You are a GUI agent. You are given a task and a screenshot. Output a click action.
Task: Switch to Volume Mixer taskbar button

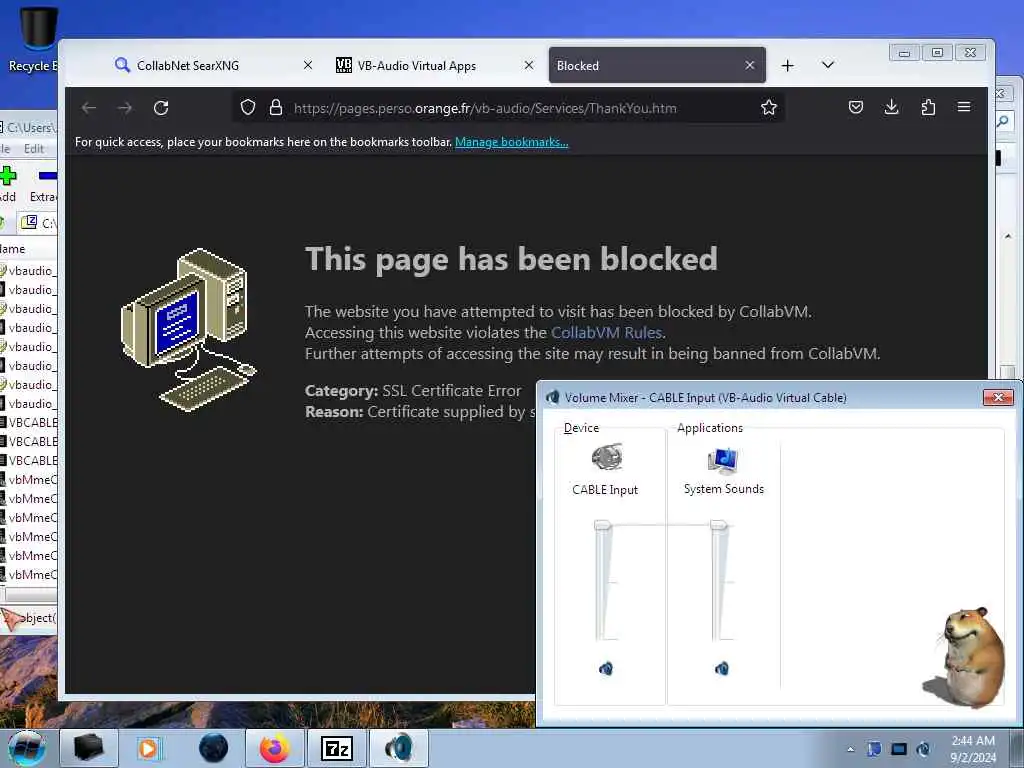tap(399, 748)
